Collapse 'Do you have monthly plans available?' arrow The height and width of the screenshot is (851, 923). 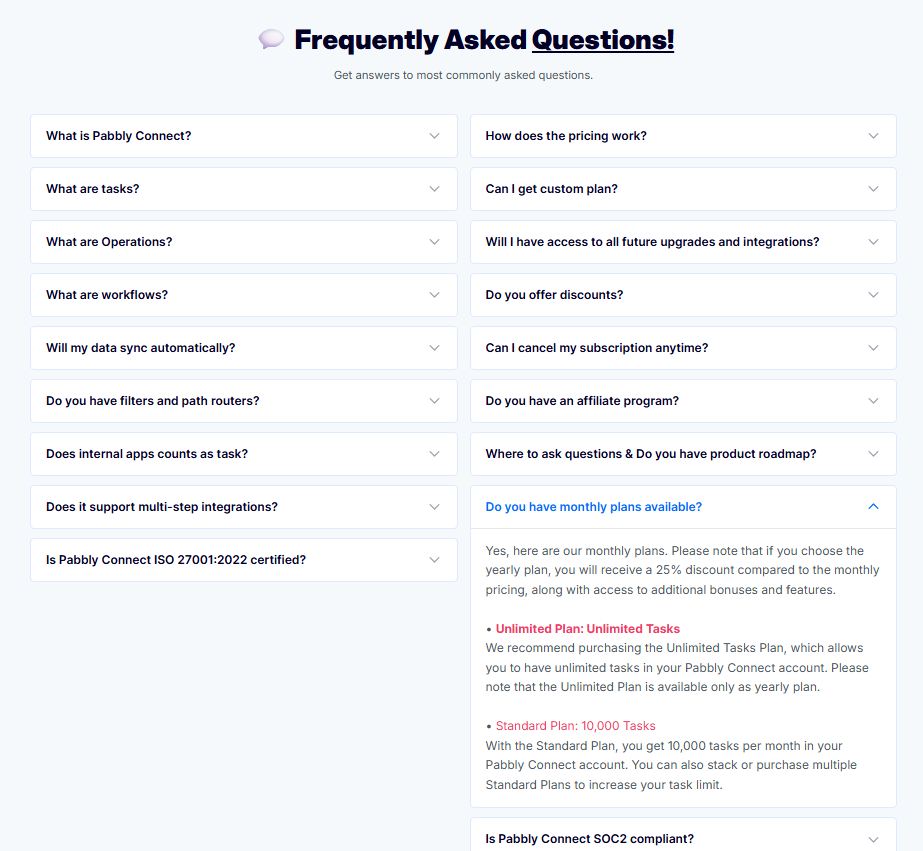[874, 507]
